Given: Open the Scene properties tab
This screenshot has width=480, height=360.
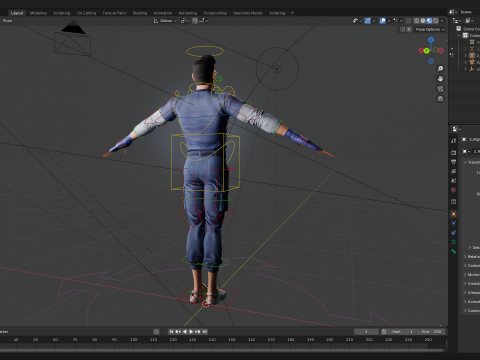Looking at the screenshot, I should pos(454,181).
